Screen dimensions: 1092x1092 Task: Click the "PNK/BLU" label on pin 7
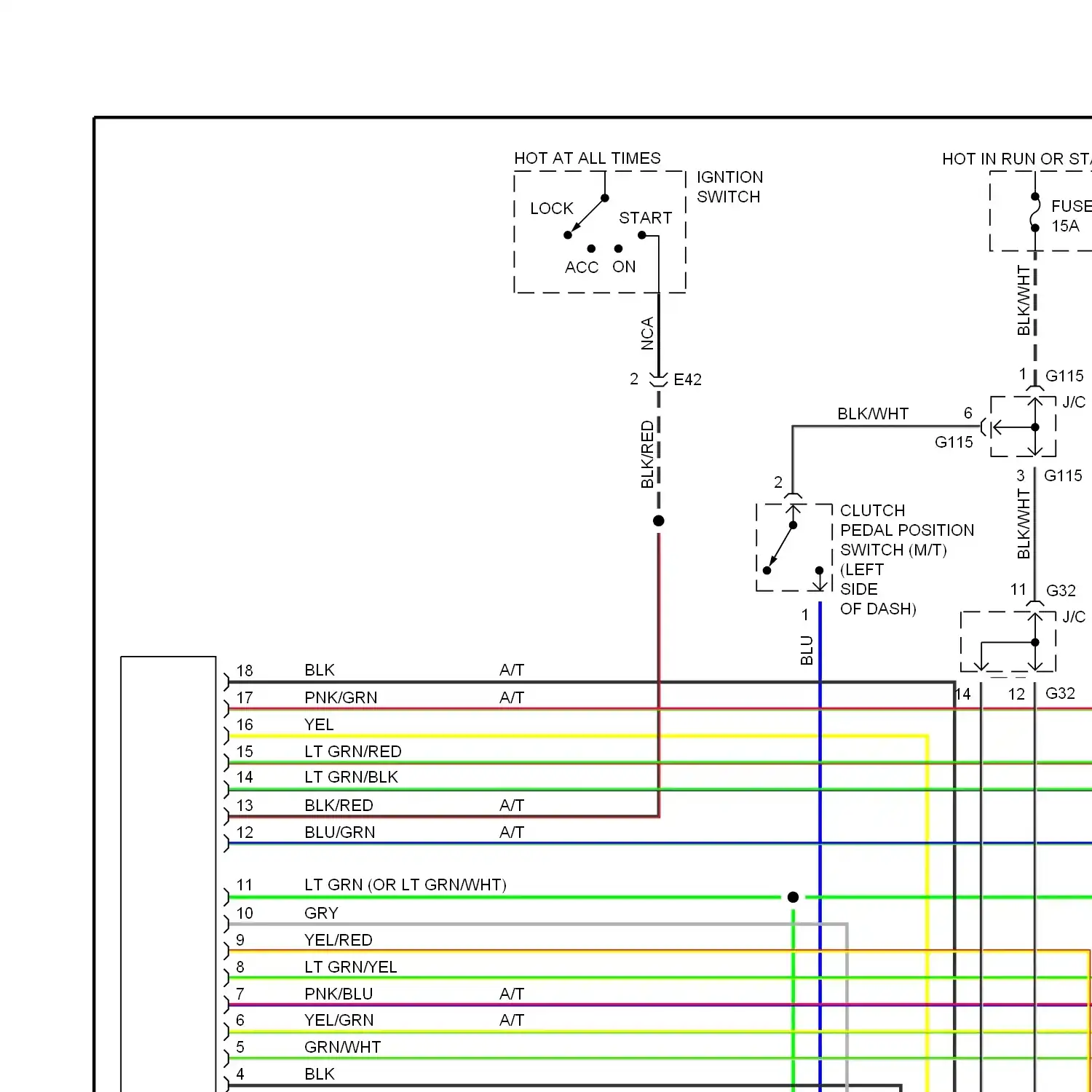tap(339, 994)
